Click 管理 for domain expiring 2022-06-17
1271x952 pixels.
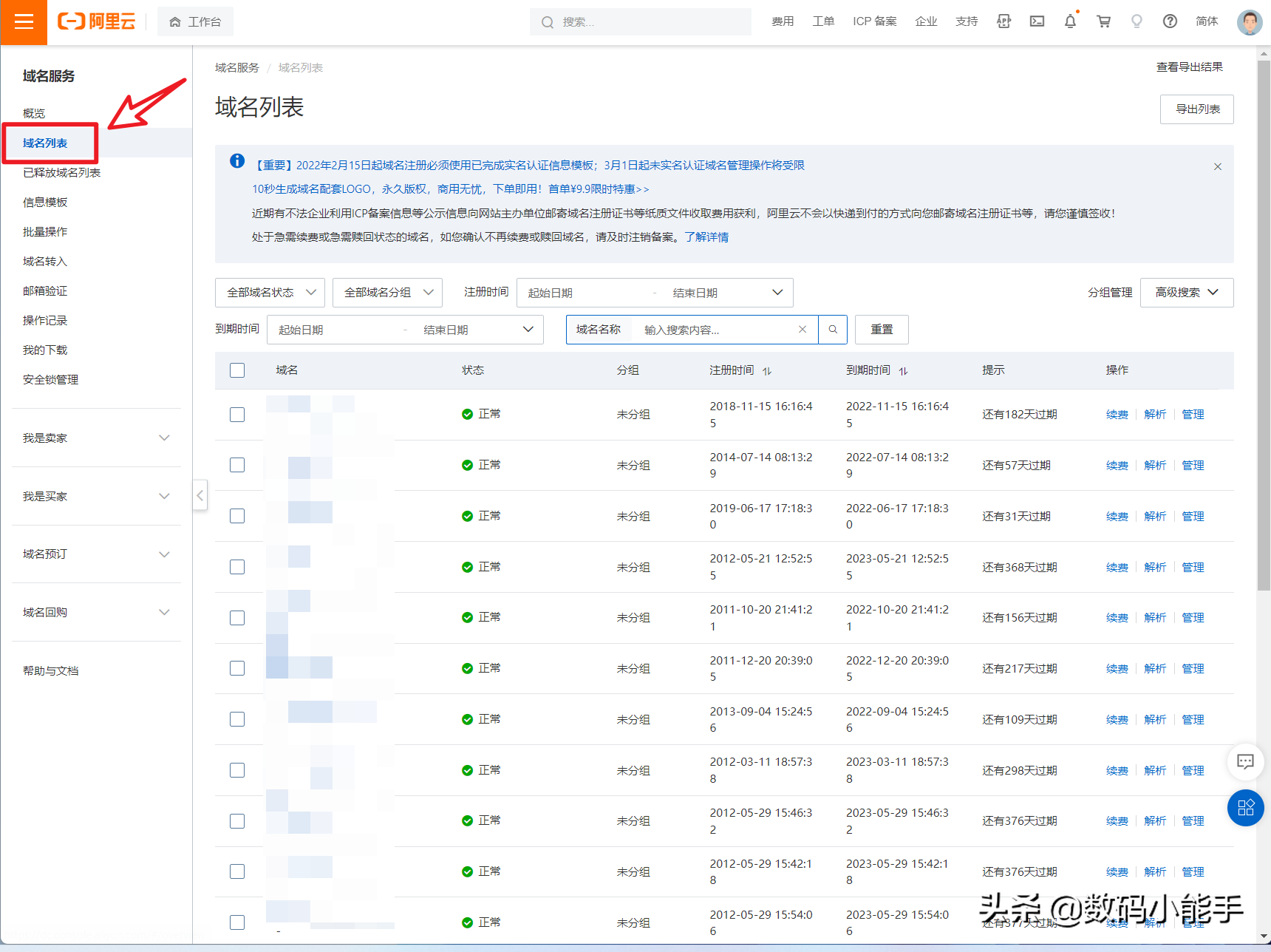[1193, 517]
